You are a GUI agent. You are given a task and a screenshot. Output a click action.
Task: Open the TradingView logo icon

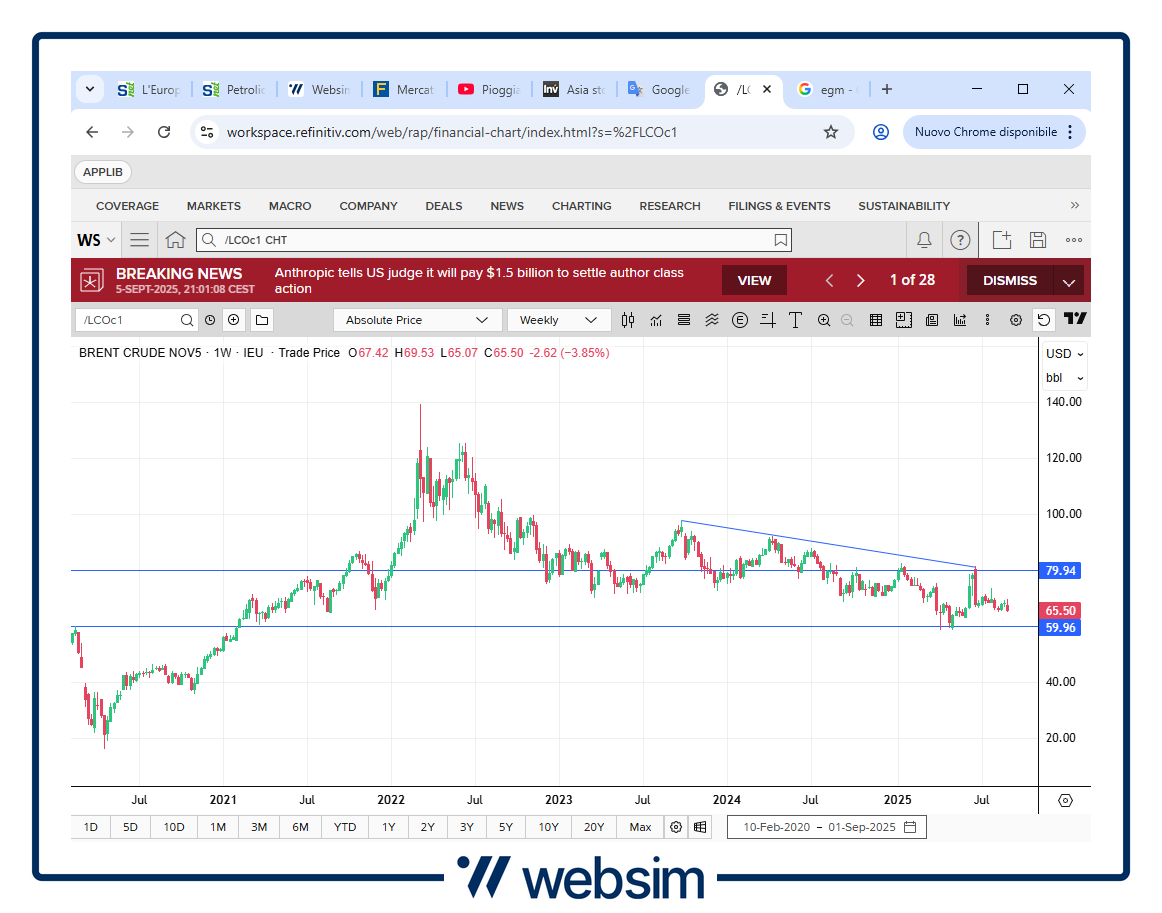1075,320
